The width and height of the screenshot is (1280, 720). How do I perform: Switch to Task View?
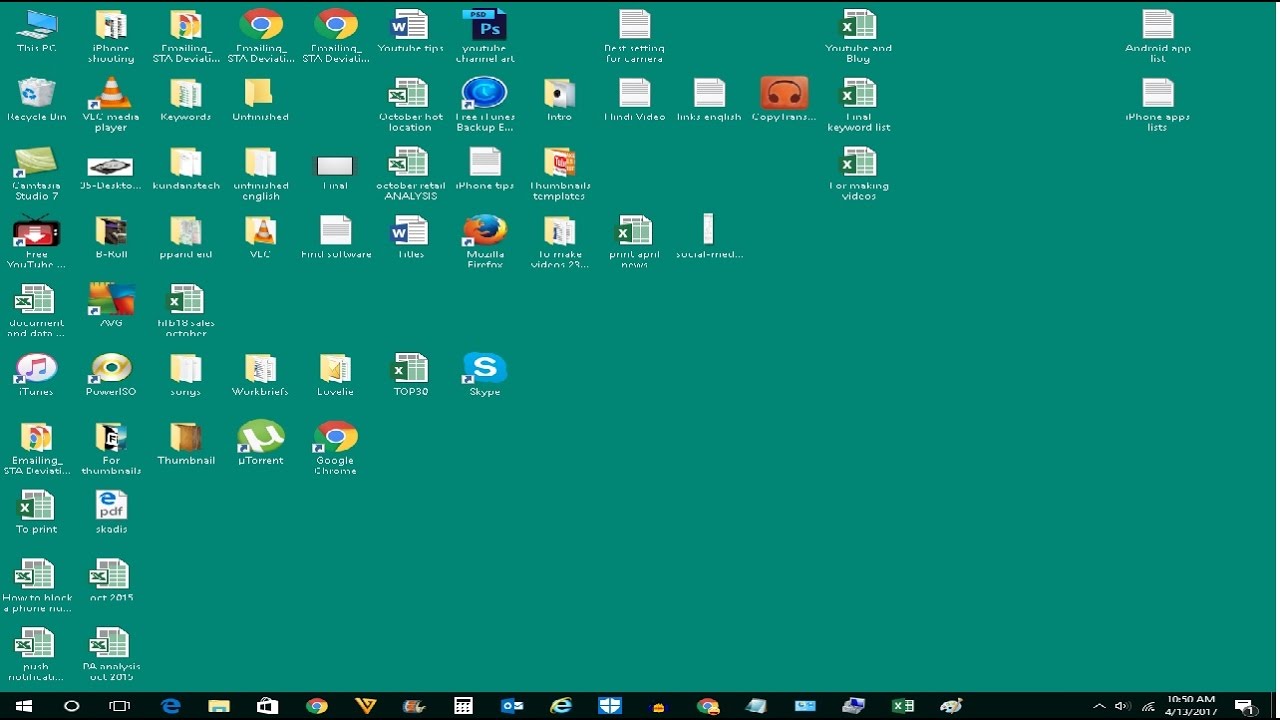119,706
